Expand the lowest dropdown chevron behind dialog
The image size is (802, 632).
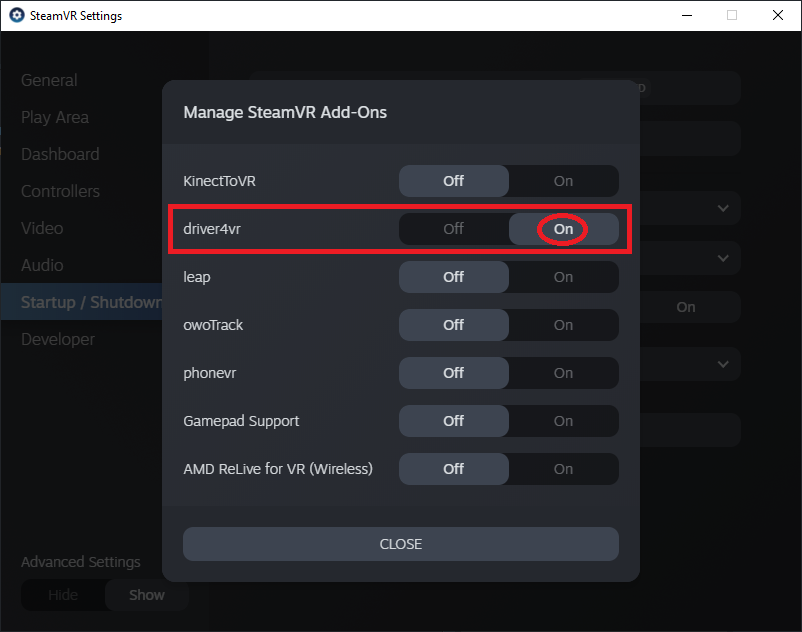(723, 365)
